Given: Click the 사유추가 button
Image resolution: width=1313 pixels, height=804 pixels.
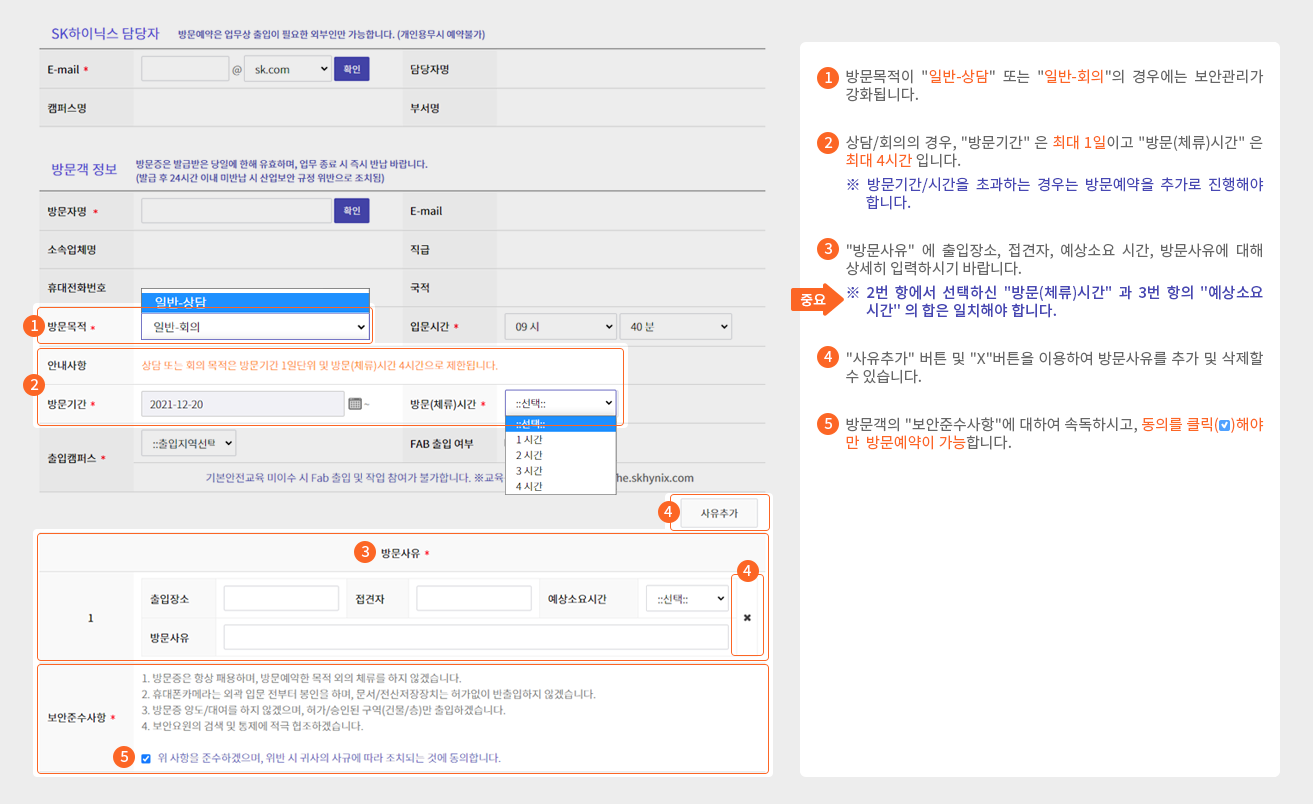Looking at the screenshot, I should 718,513.
